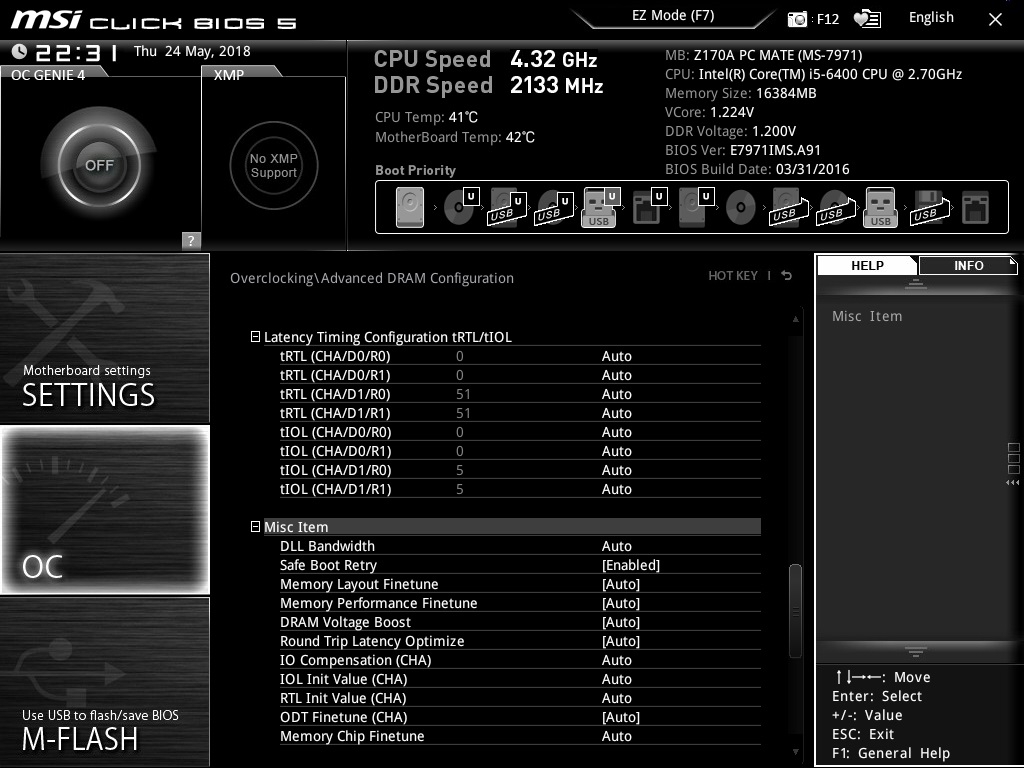Click help panel top scroll handle
Screen dimensions: 1024x768
916,283
